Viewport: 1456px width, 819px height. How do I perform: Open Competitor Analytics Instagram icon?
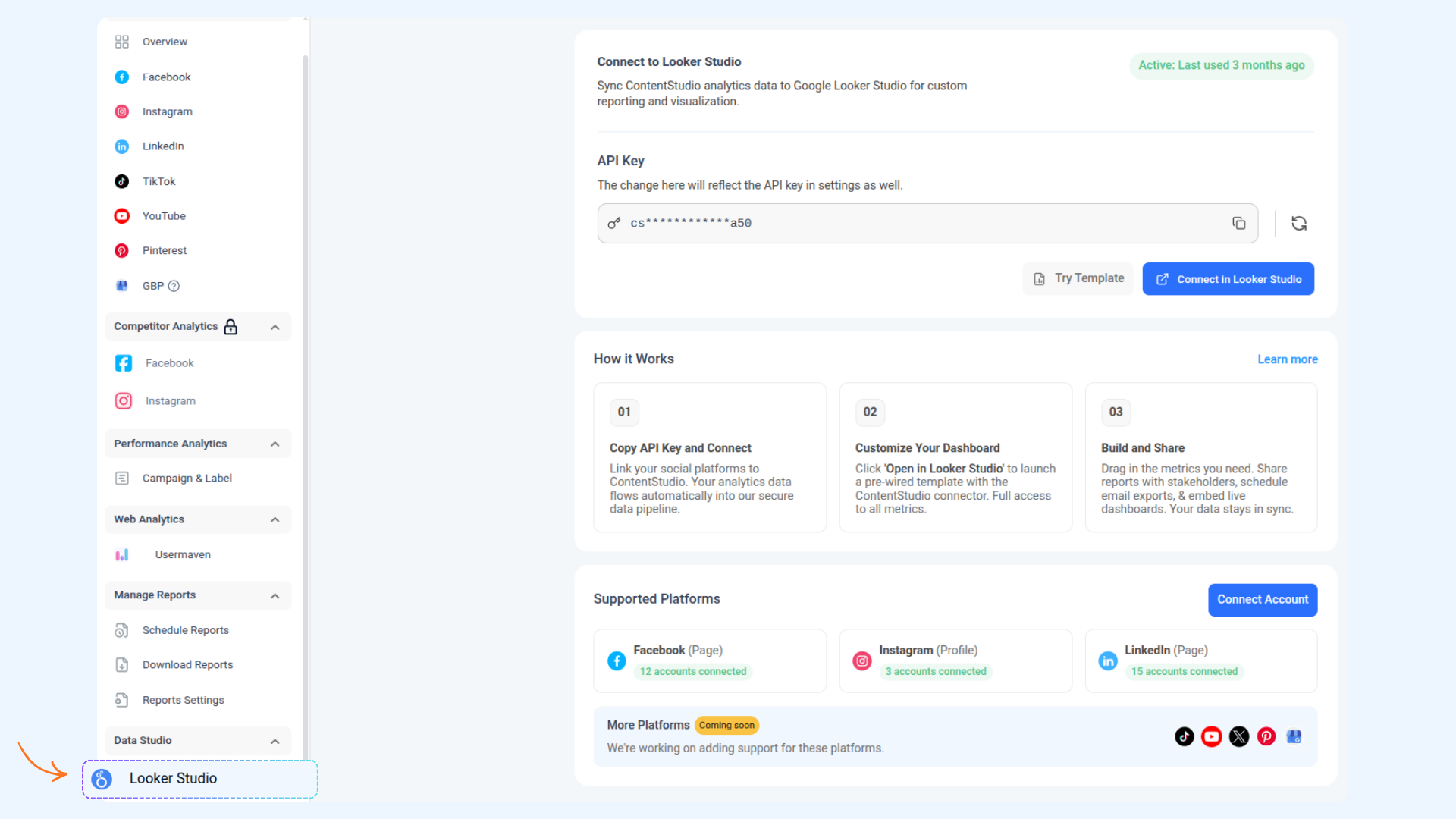pyautogui.click(x=123, y=401)
